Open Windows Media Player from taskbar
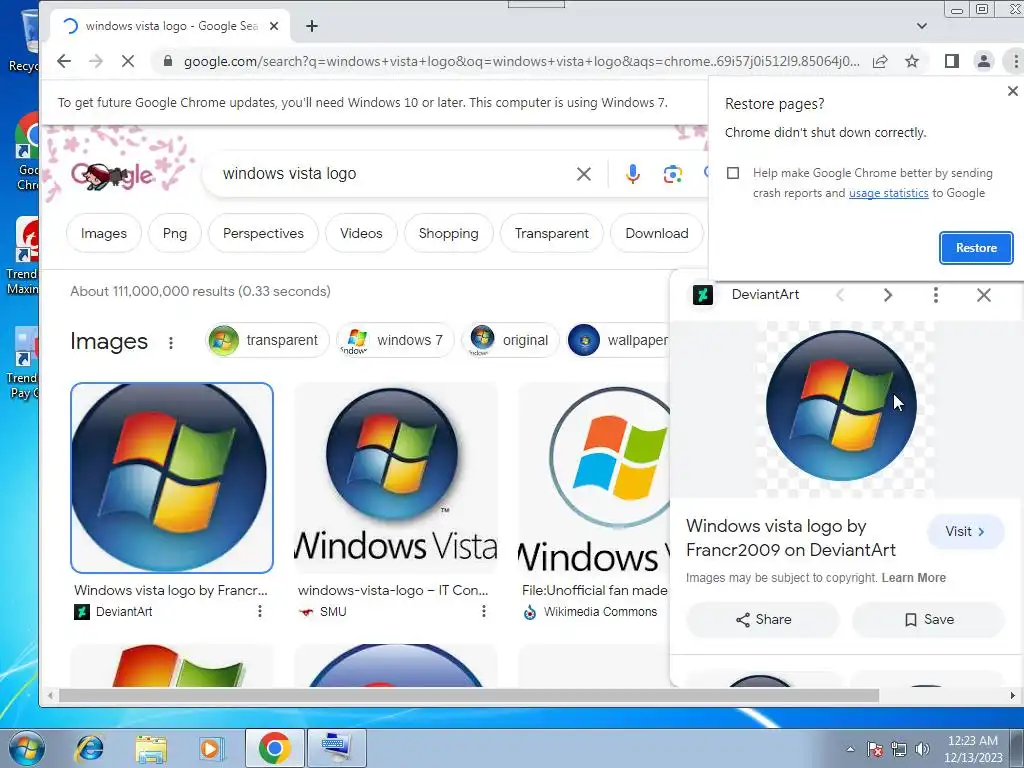Viewport: 1024px width, 768px height. coord(211,748)
